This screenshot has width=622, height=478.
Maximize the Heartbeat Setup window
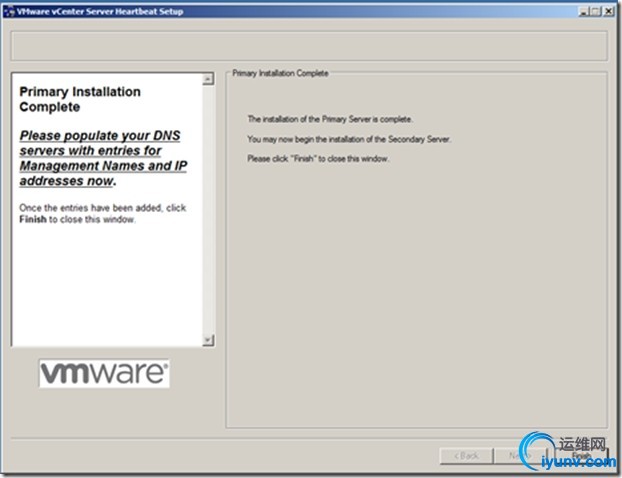click(595, 12)
